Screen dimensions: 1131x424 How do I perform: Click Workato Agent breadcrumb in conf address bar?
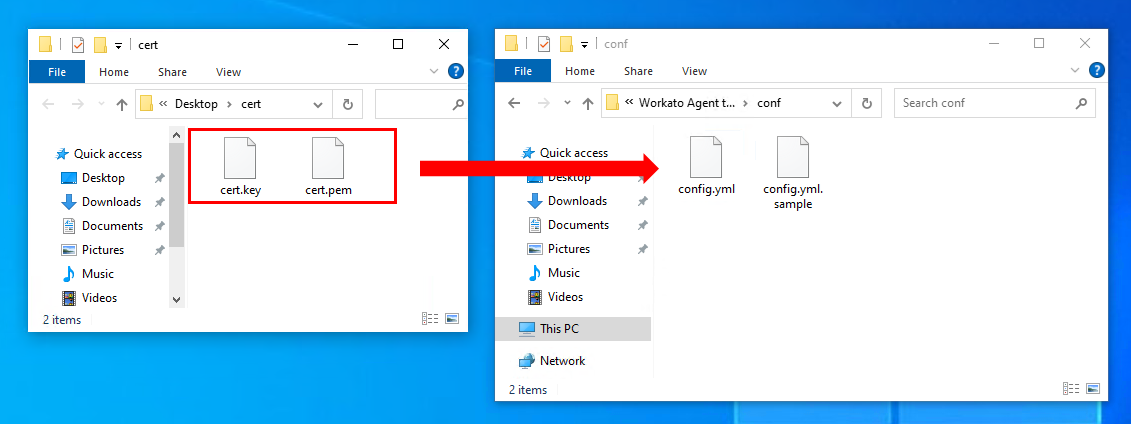(x=687, y=103)
